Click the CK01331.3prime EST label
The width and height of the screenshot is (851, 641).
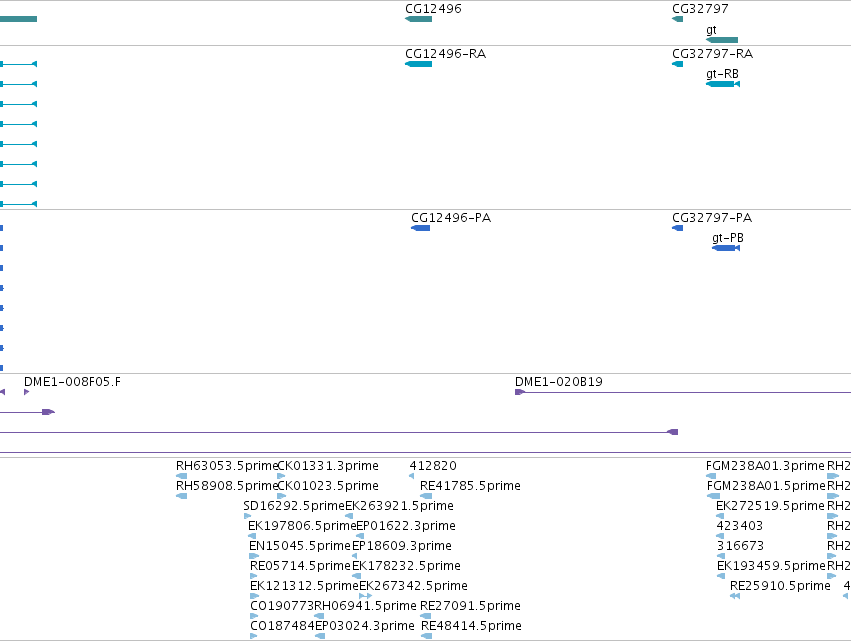coord(328,466)
